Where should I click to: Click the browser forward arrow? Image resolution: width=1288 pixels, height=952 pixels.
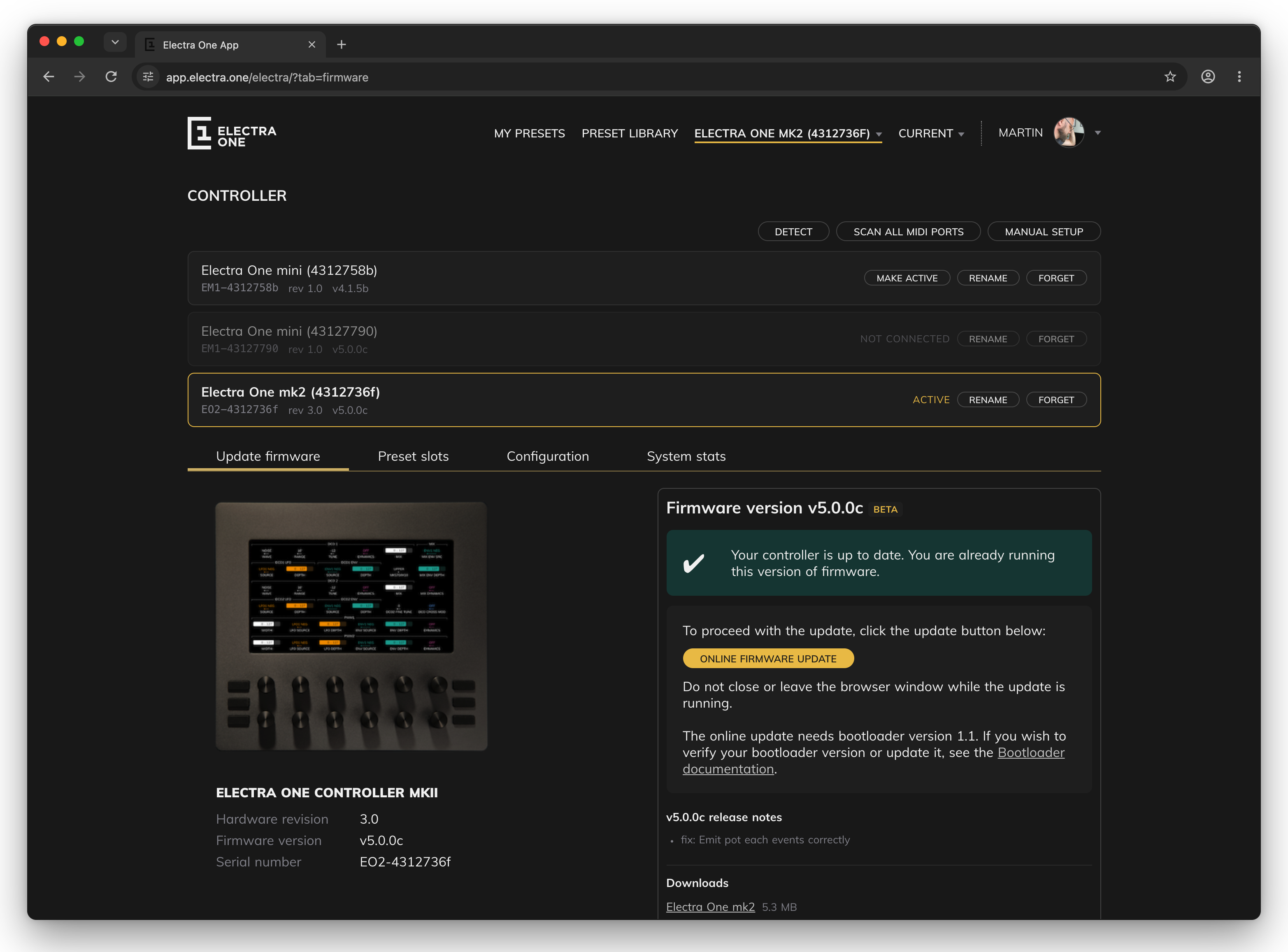coord(79,77)
